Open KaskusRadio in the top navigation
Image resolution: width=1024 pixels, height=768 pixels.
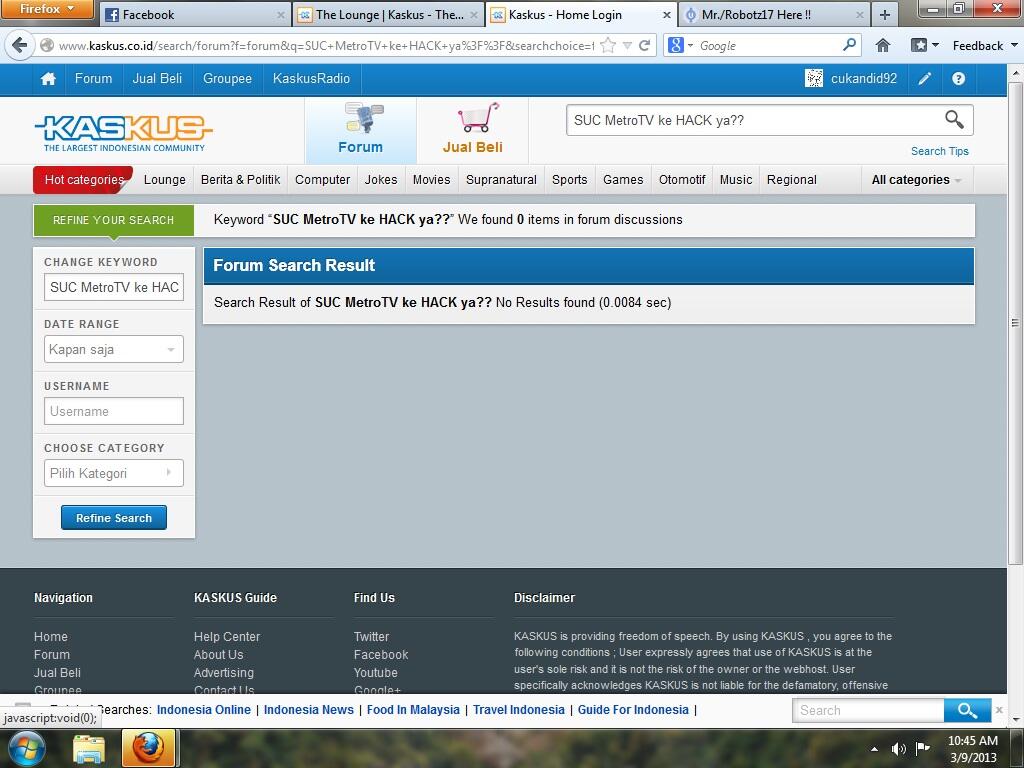312,78
